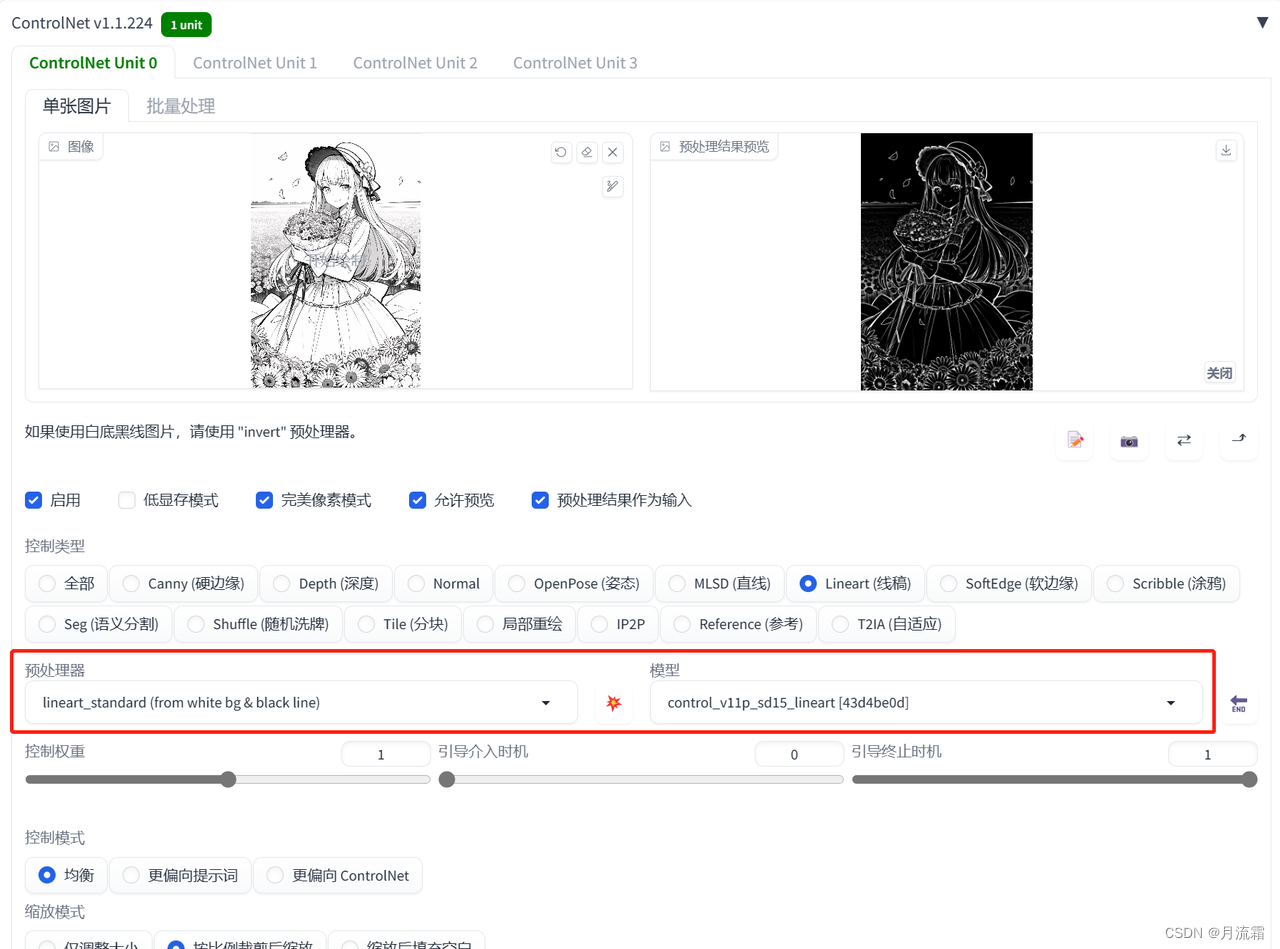The height and width of the screenshot is (949, 1280).
Task: Click the mirror webcam swap arrows icon
Action: click(x=1184, y=440)
